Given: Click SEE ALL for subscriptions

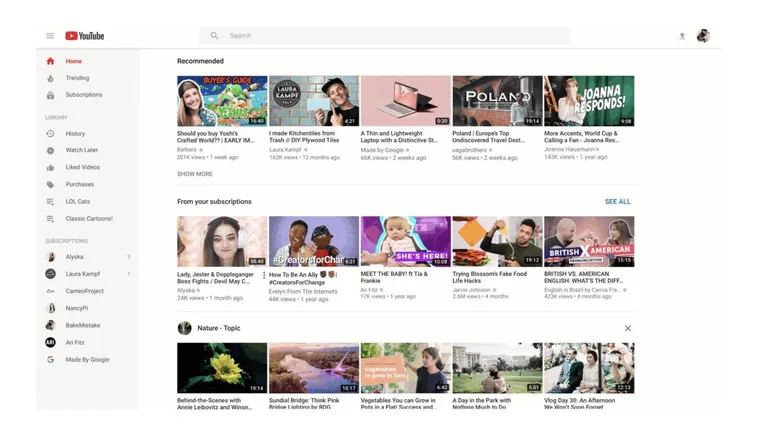Looking at the screenshot, I should point(618,202).
